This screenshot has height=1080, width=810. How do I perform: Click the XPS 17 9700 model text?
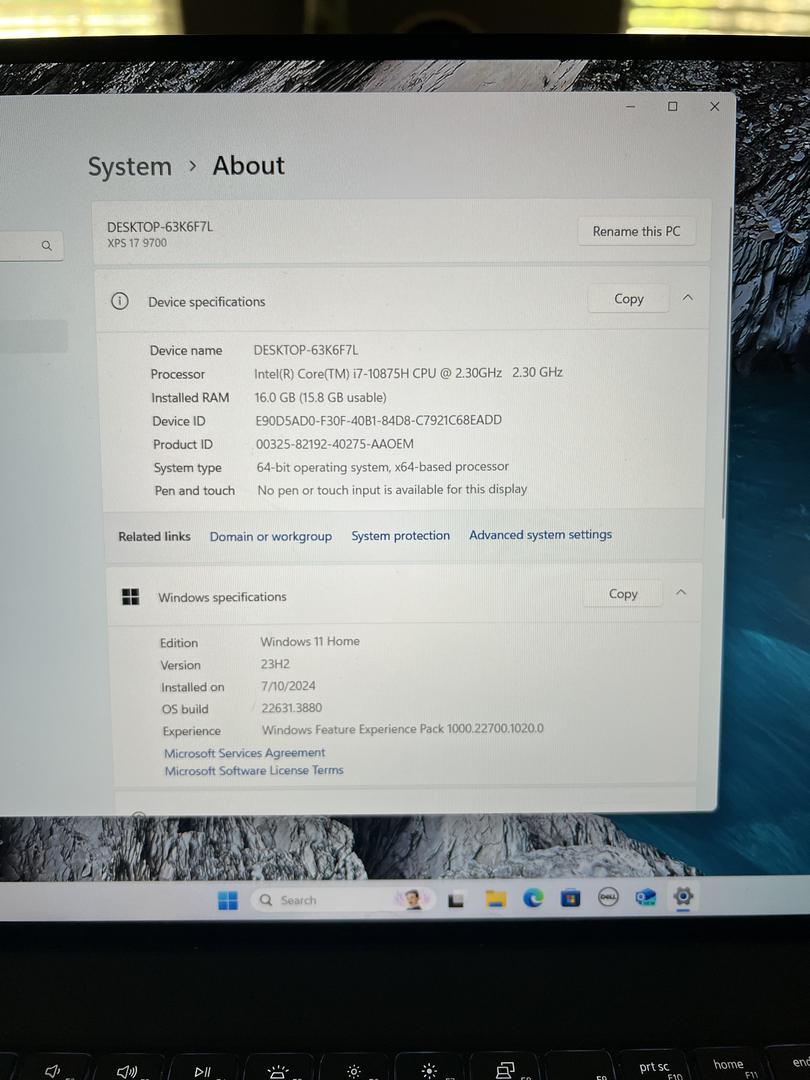[x=137, y=242]
